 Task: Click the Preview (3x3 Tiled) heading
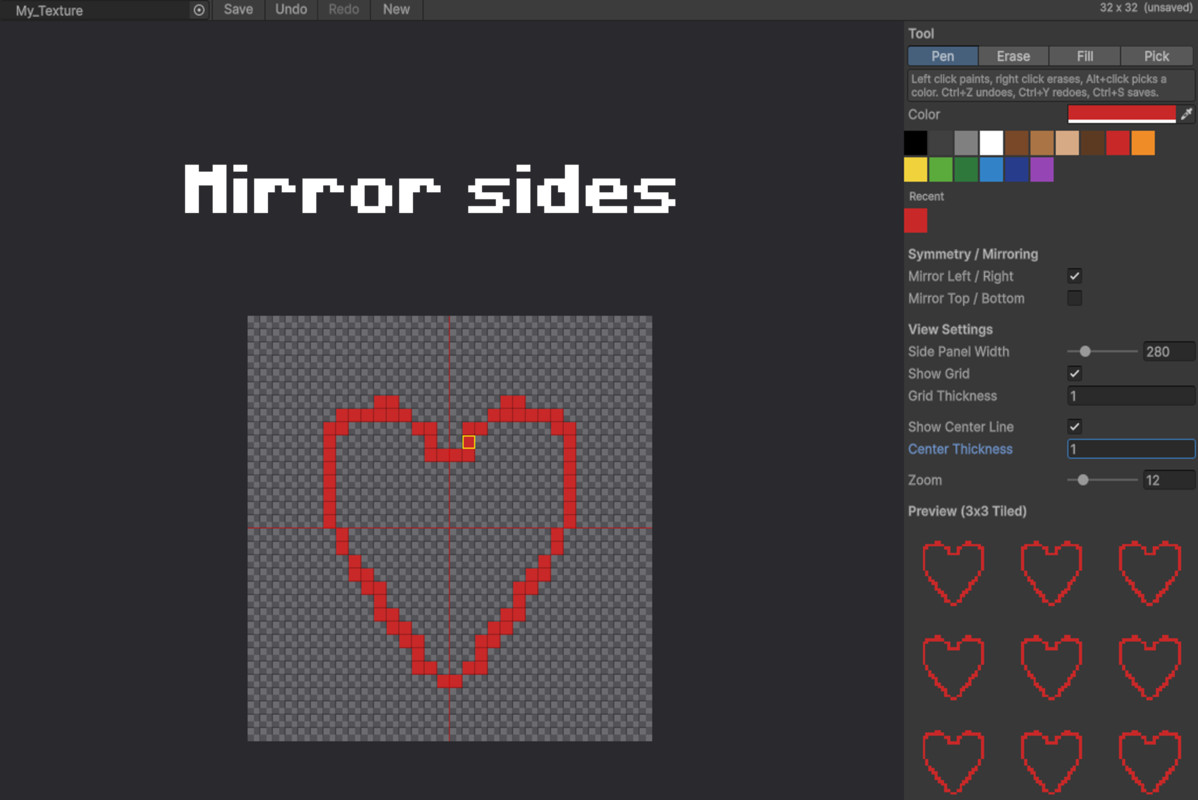(x=966, y=511)
